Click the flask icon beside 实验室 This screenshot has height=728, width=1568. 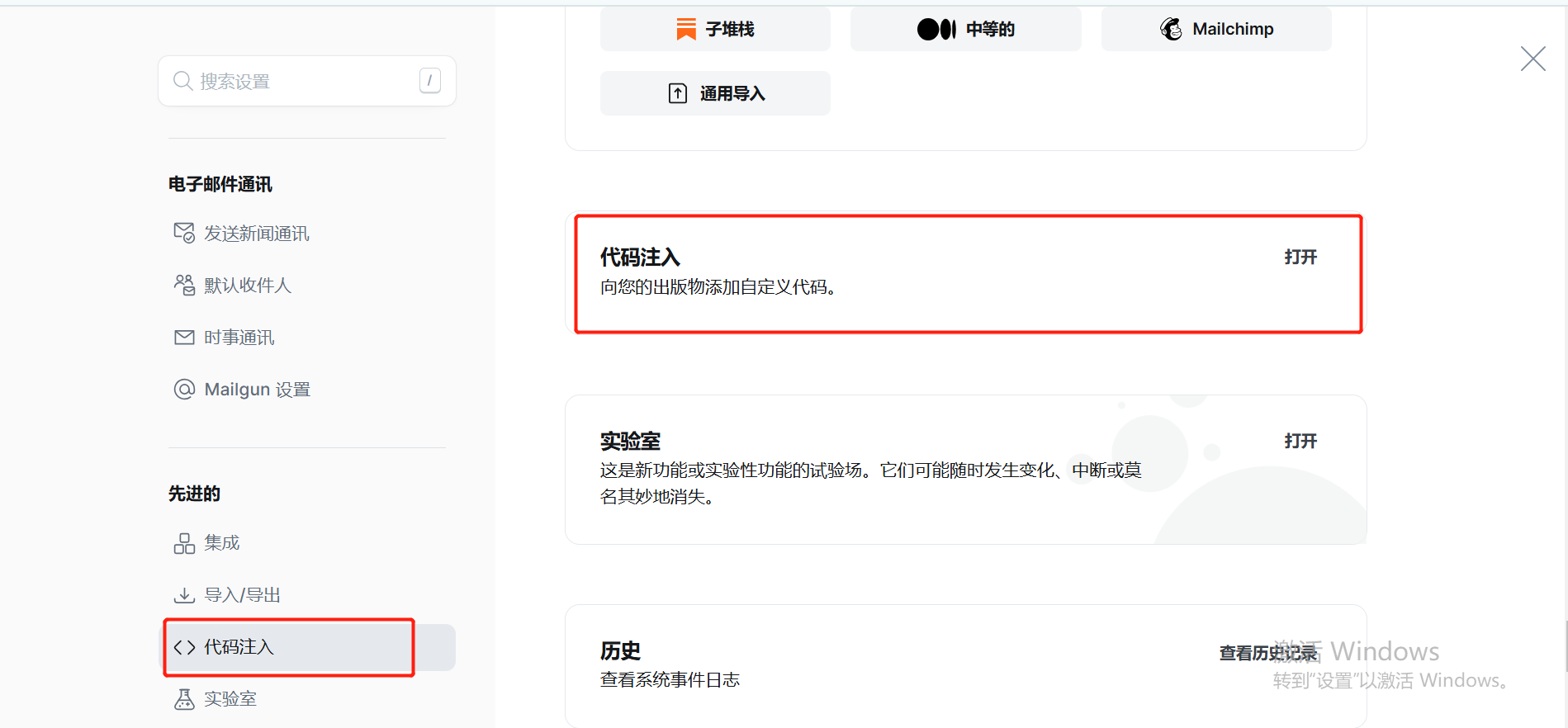point(184,699)
